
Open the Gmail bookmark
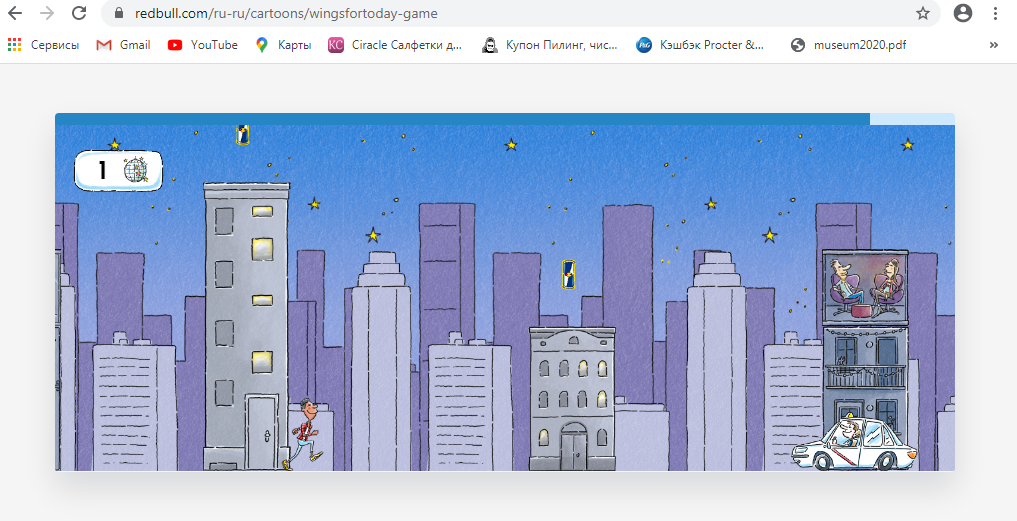click(123, 45)
